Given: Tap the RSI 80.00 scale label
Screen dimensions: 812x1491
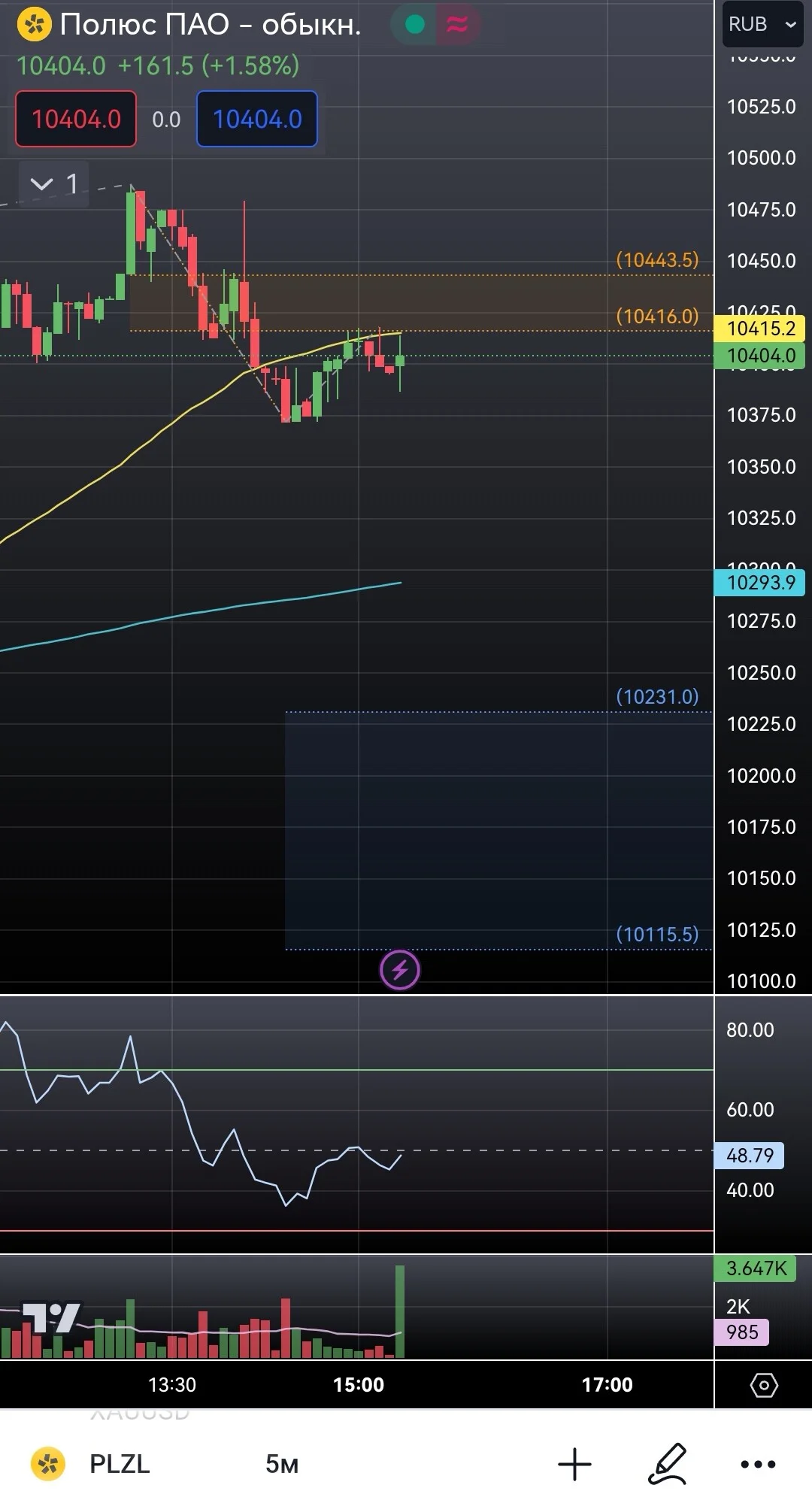Looking at the screenshot, I should coord(750,1030).
